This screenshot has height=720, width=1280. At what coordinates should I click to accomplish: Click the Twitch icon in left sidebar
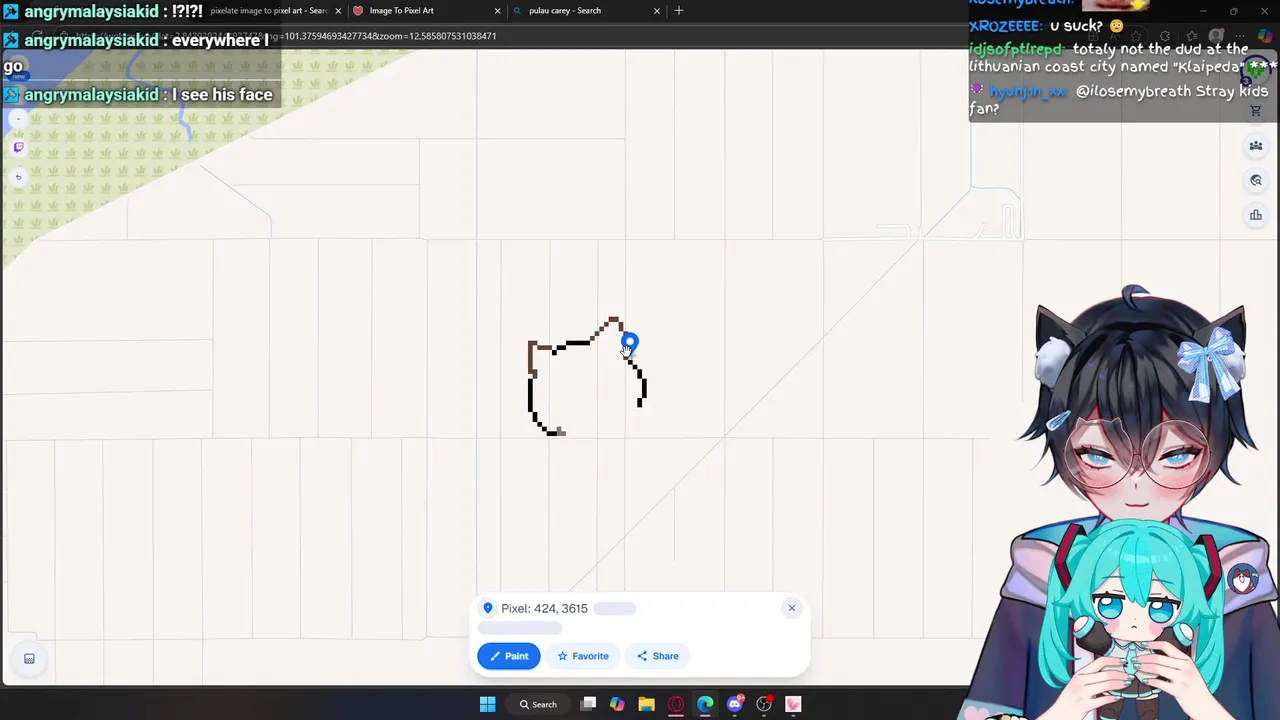coord(18,147)
